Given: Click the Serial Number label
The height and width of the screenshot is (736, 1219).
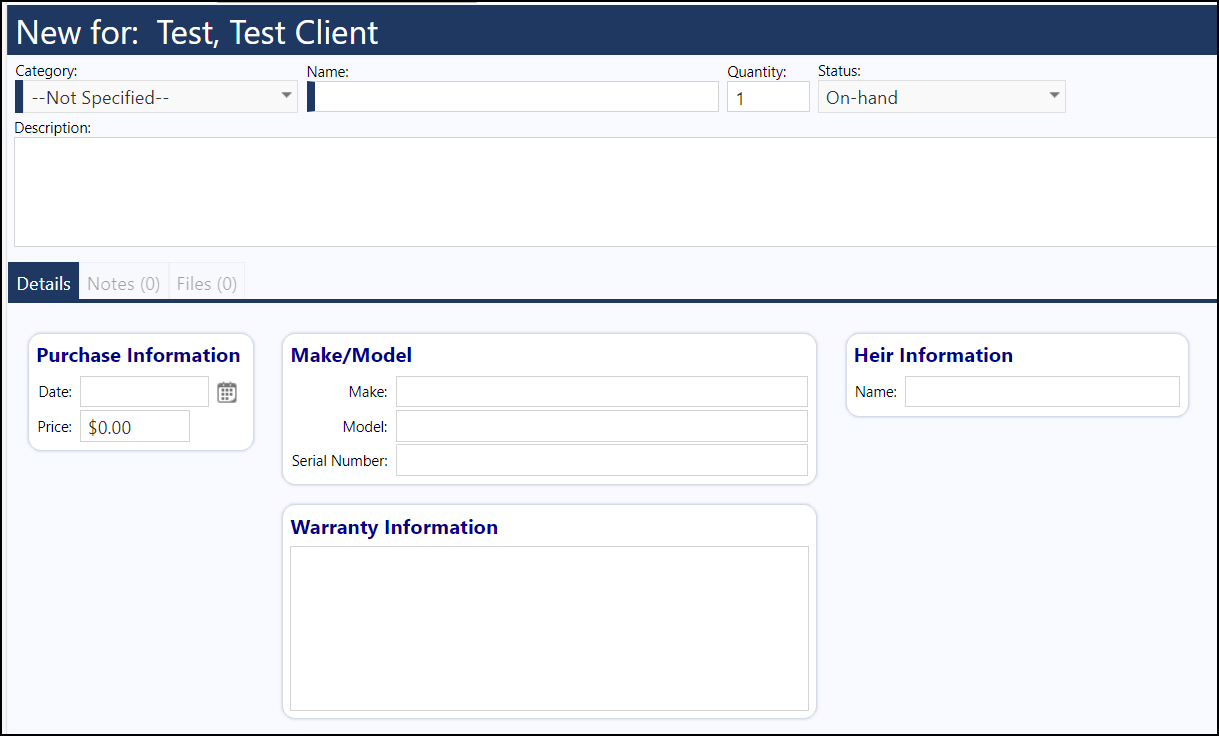Looking at the screenshot, I should coord(340,461).
